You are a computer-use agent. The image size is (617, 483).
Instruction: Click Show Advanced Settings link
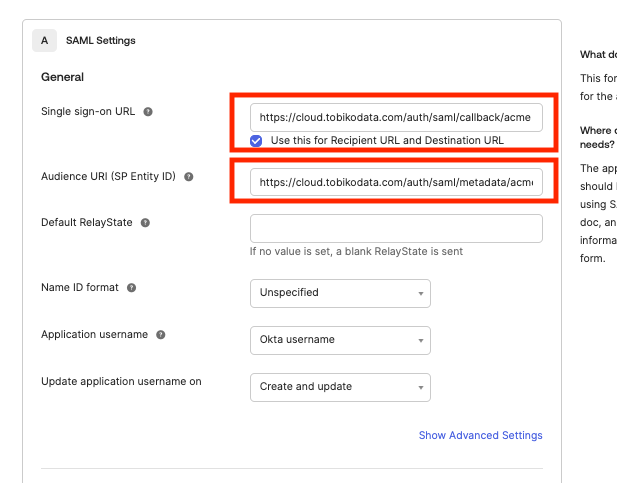[480, 435]
